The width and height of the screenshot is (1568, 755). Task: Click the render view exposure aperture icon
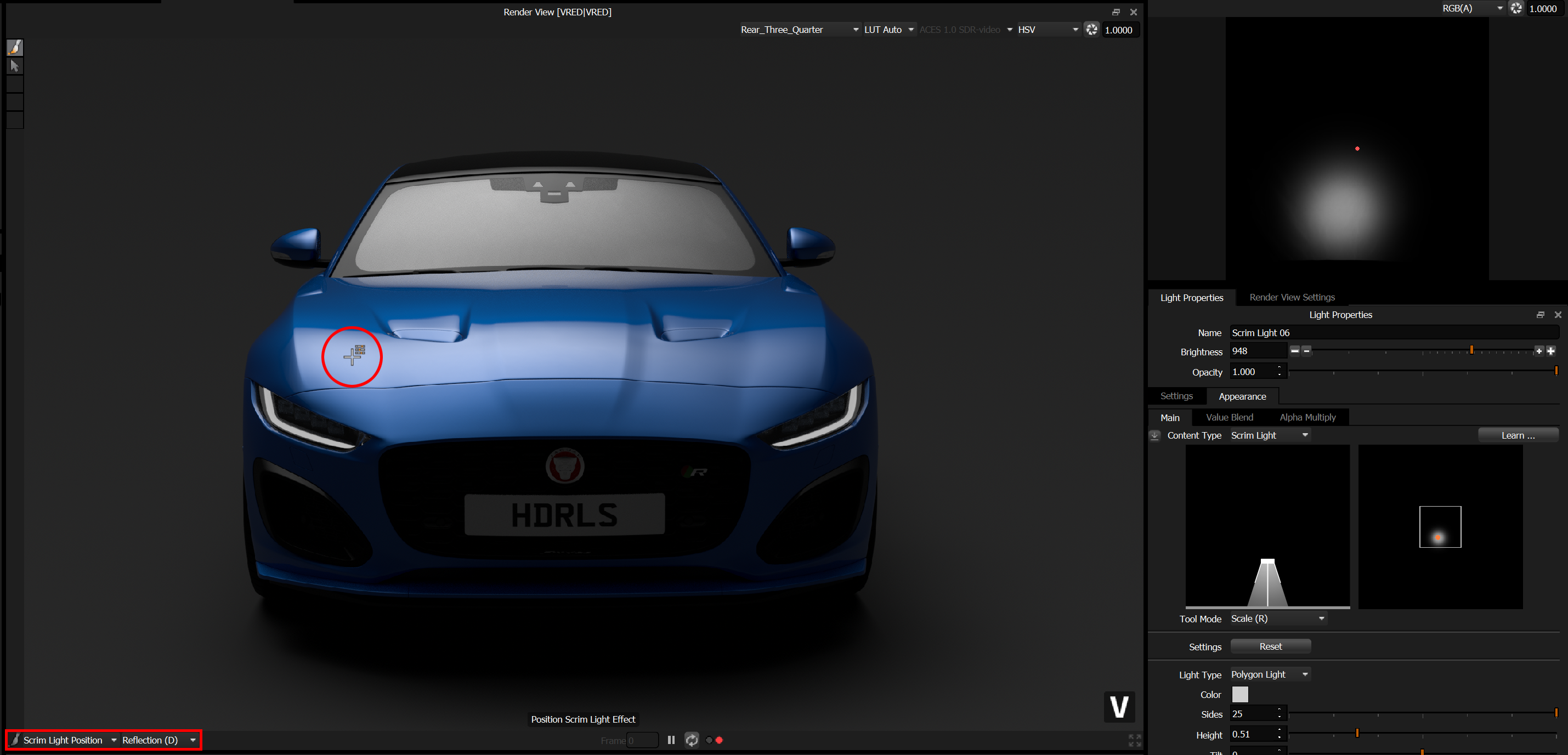(x=1091, y=30)
